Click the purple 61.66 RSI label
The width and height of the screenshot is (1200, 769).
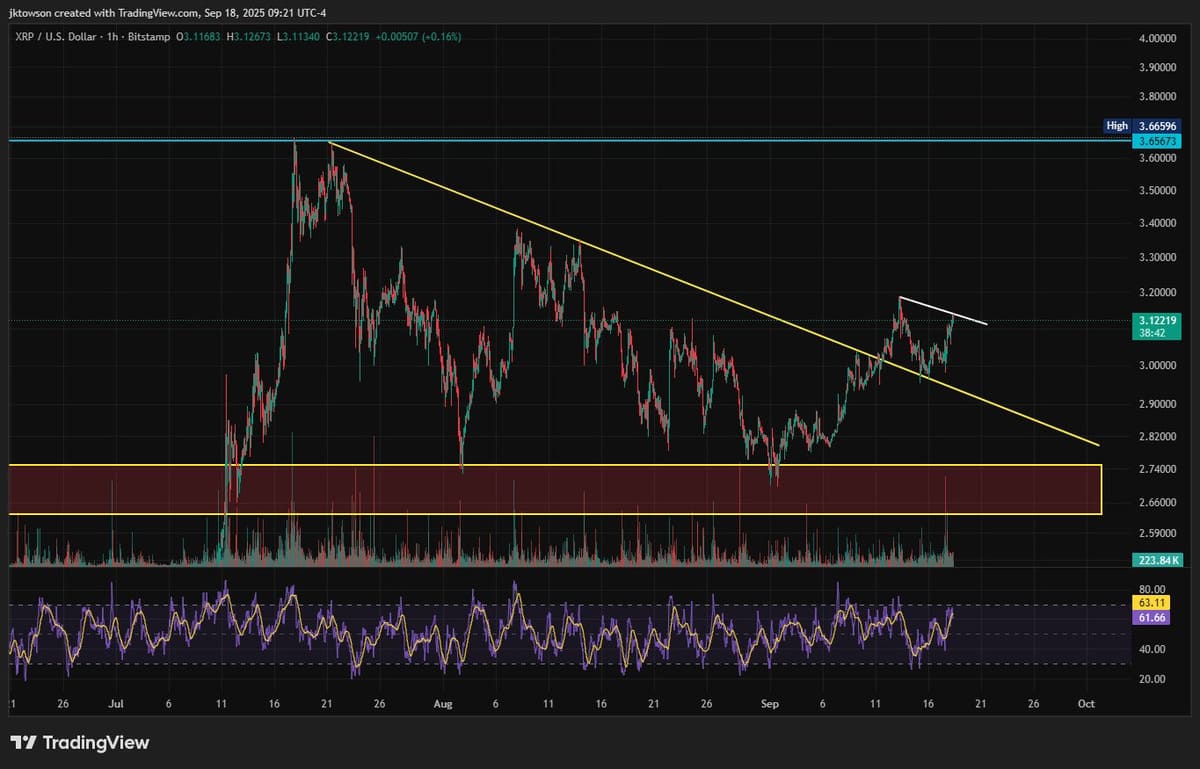pyautogui.click(x=1153, y=620)
